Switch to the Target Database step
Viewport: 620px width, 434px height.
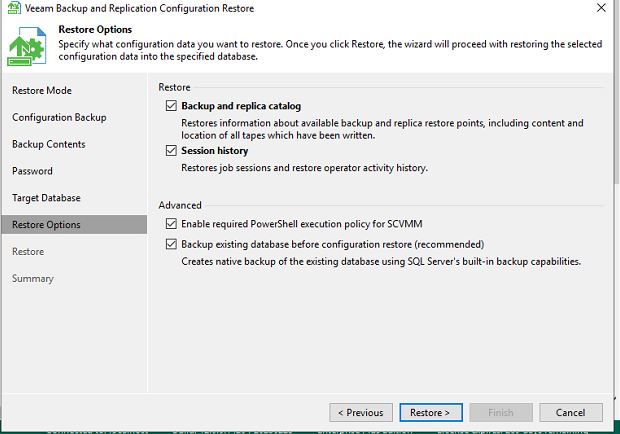click(x=46, y=198)
